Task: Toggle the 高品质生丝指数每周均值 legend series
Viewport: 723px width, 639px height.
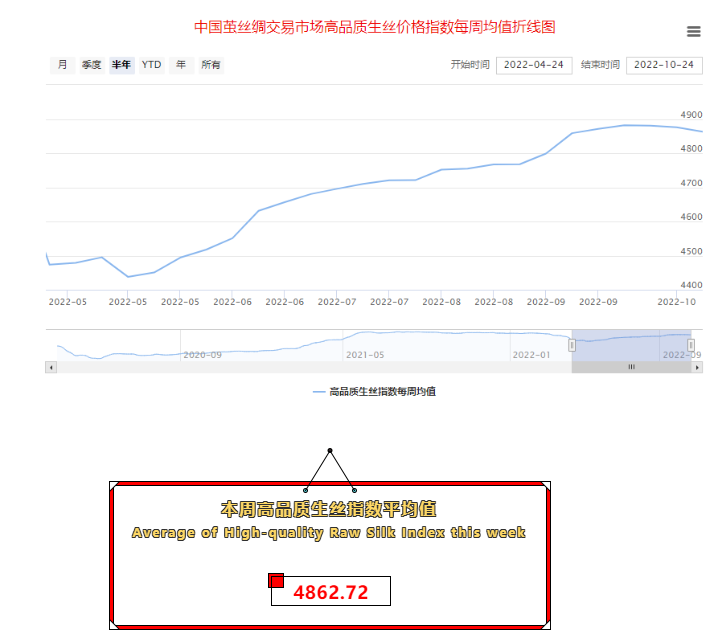Action: tap(373, 392)
